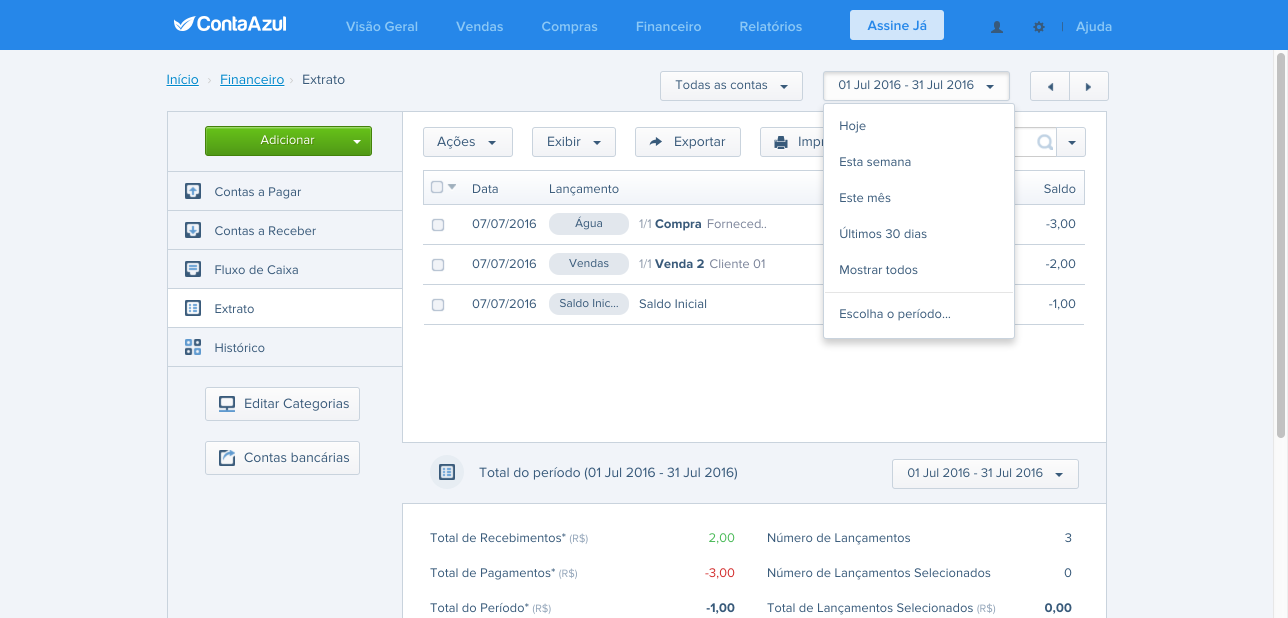Click the user profile icon
This screenshot has width=1288, height=618.
997,27
